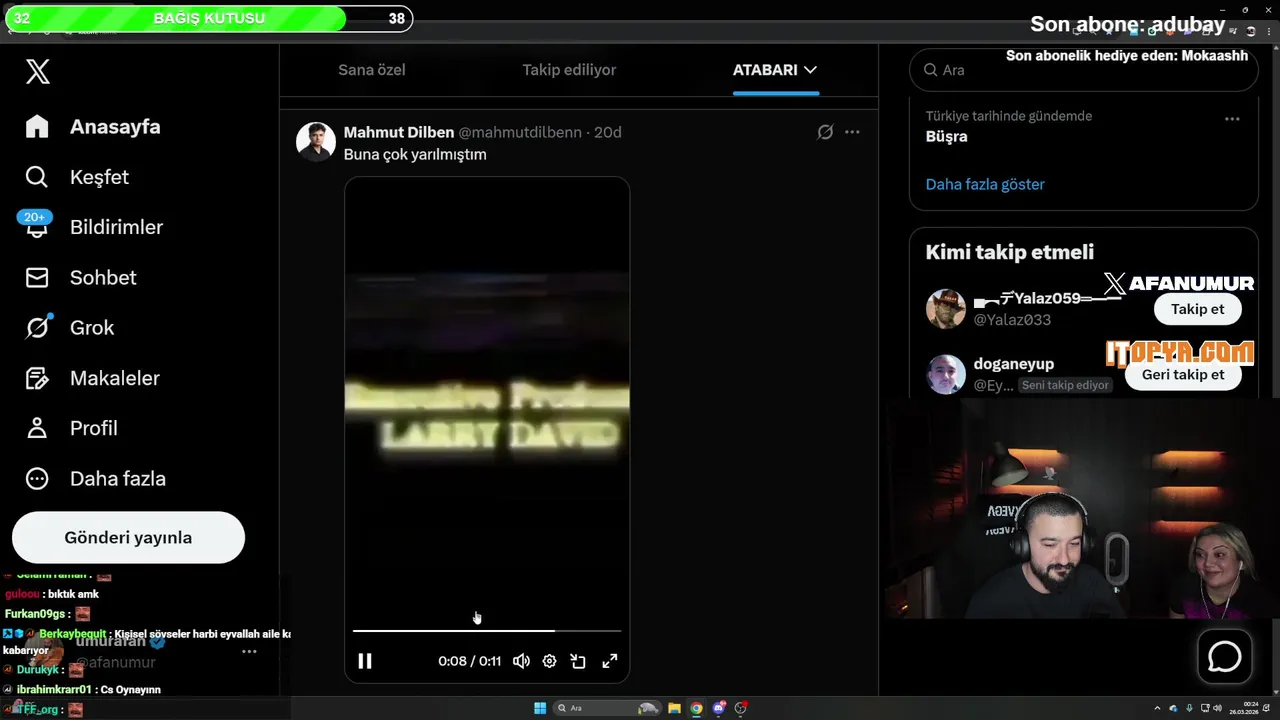
Task: Click Grok explain icon on Mahmut Dilben post
Action: pyautogui.click(x=825, y=132)
